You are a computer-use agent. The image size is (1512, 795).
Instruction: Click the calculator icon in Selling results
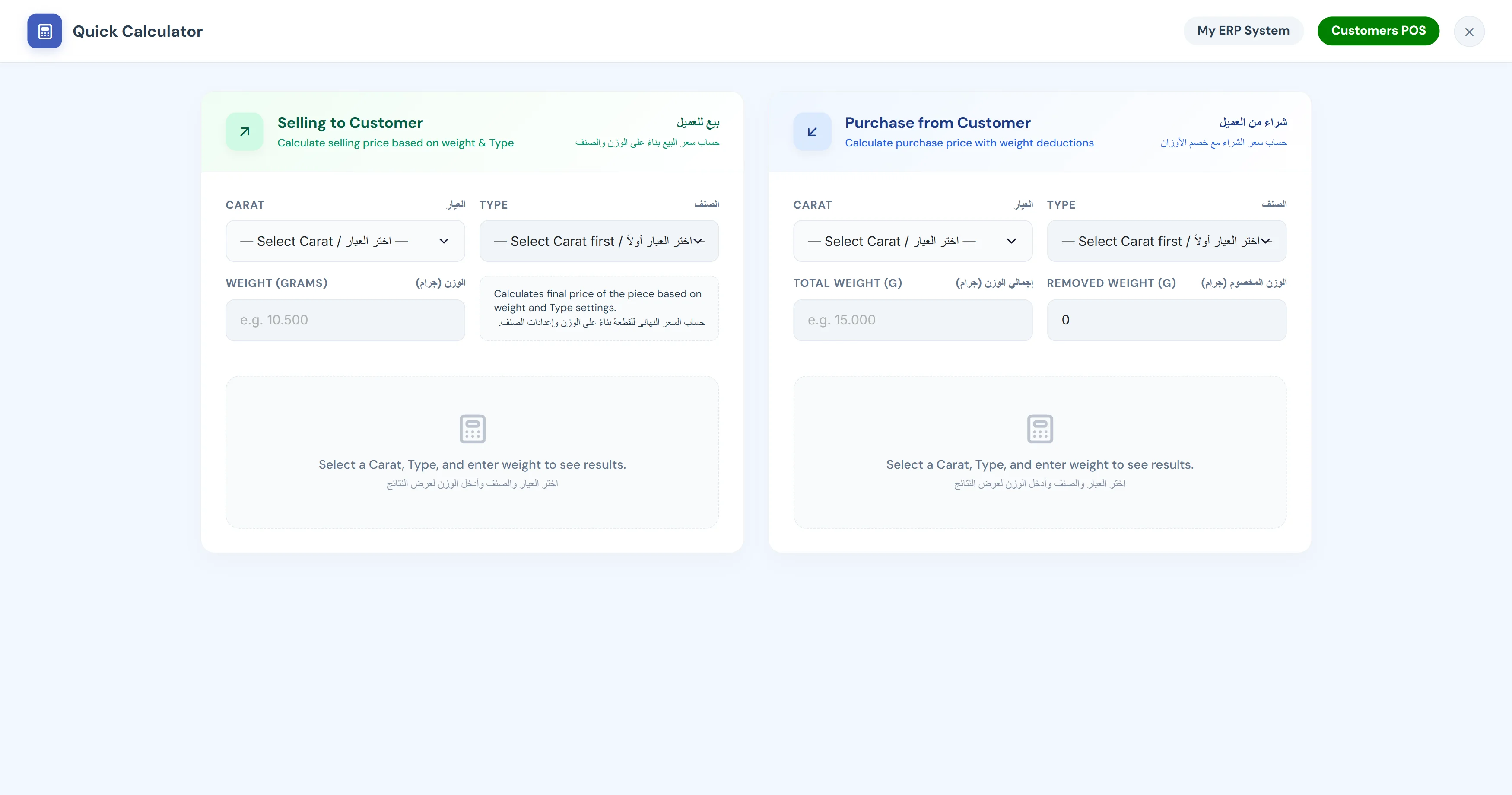click(x=473, y=429)
